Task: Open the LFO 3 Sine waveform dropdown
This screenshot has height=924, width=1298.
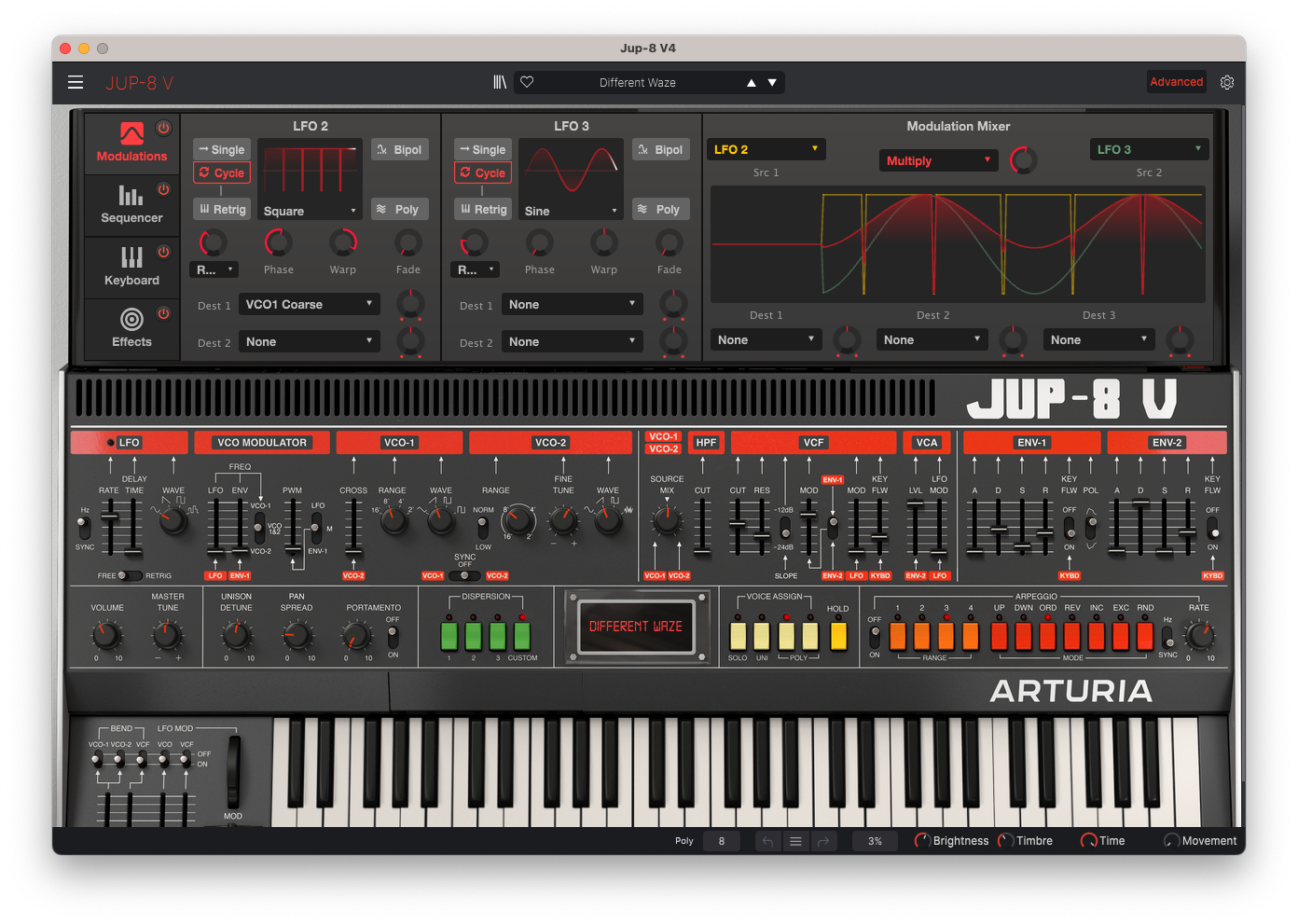Action: click(571, 211)
